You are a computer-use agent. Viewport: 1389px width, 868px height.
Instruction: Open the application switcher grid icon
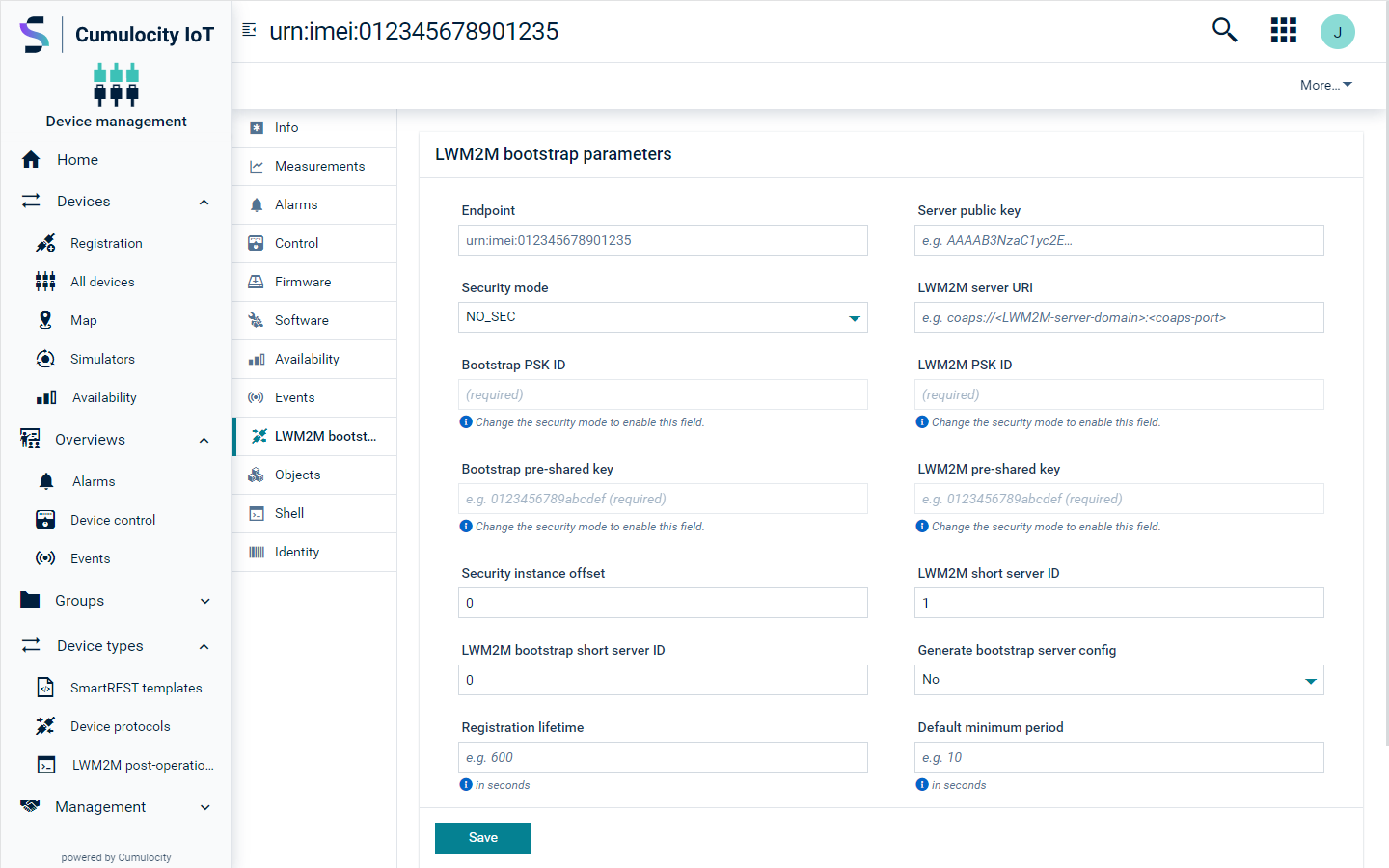[1283, 30]
